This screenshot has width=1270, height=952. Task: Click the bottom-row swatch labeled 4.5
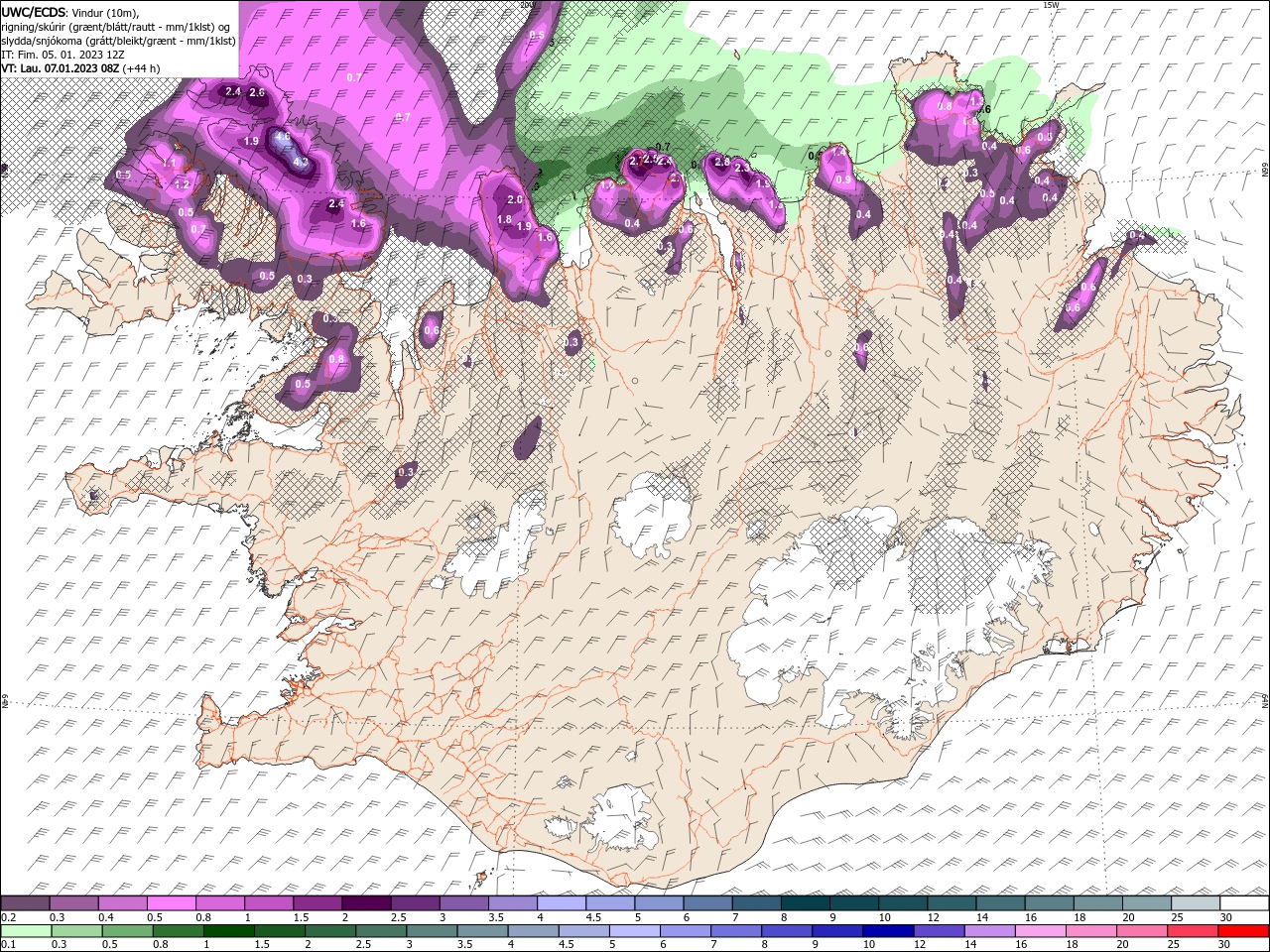pos(583,931)
